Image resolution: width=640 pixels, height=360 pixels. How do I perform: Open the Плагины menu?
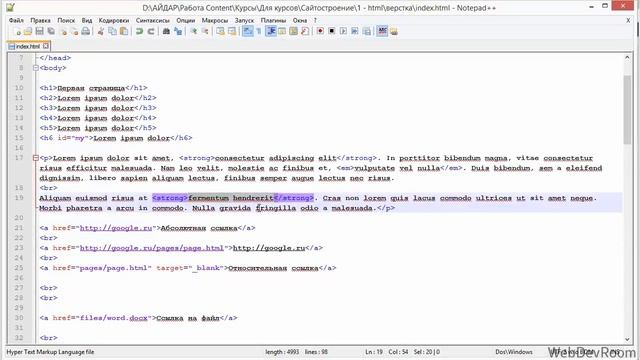tap(273, 20)
